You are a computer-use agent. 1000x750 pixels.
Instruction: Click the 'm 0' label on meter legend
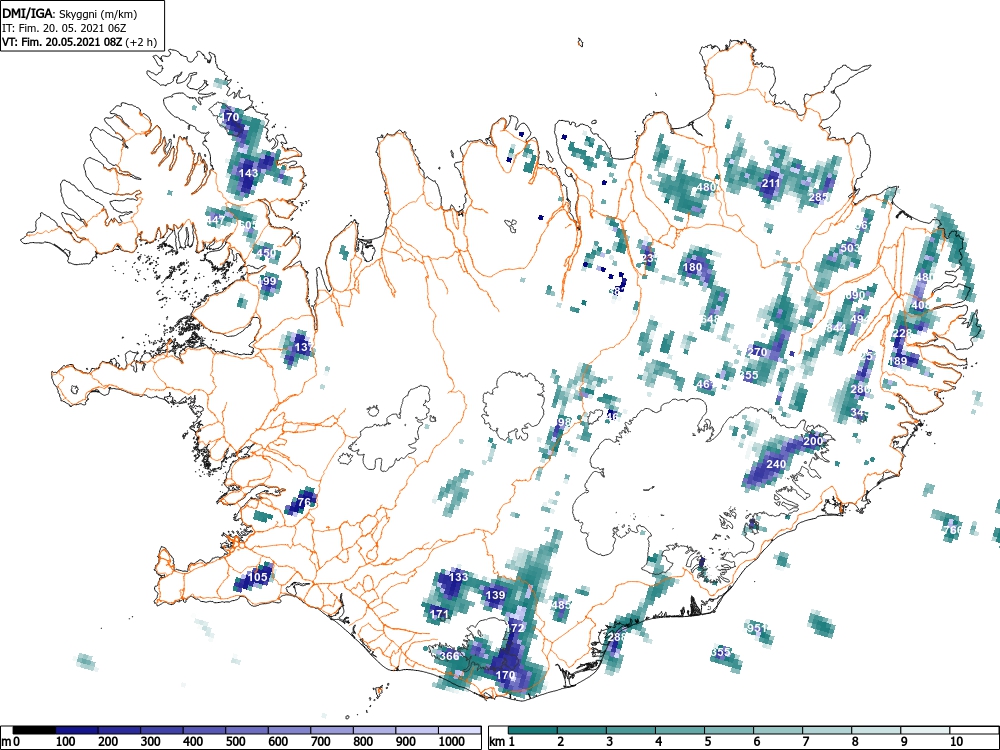pos(11,741)
